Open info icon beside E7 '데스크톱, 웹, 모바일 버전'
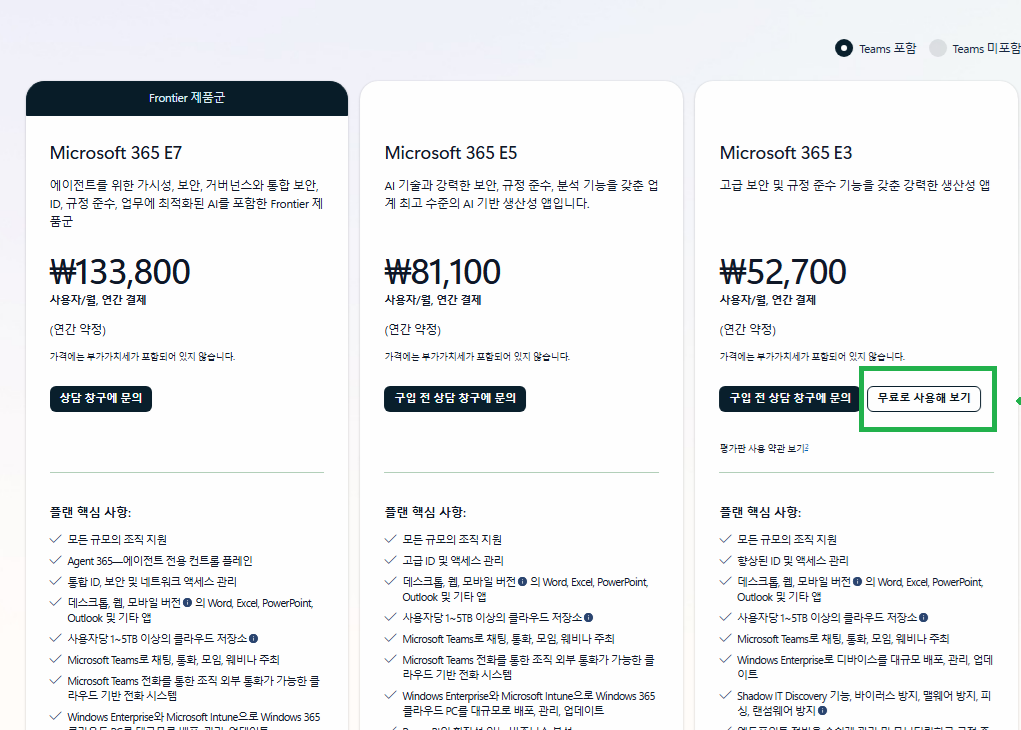 tap(188, 602)
